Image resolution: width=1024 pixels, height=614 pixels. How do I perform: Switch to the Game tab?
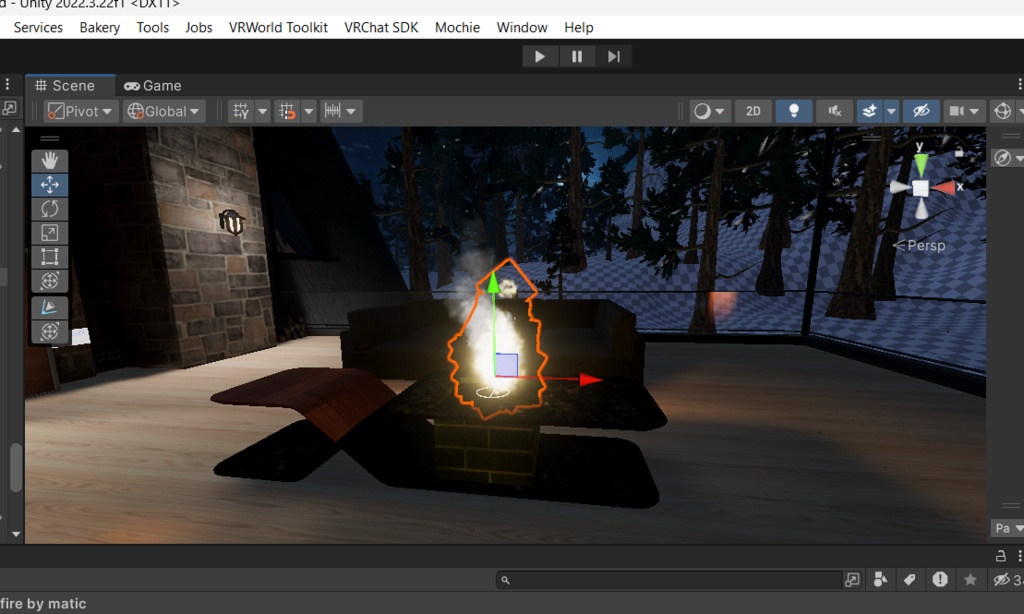152,85
